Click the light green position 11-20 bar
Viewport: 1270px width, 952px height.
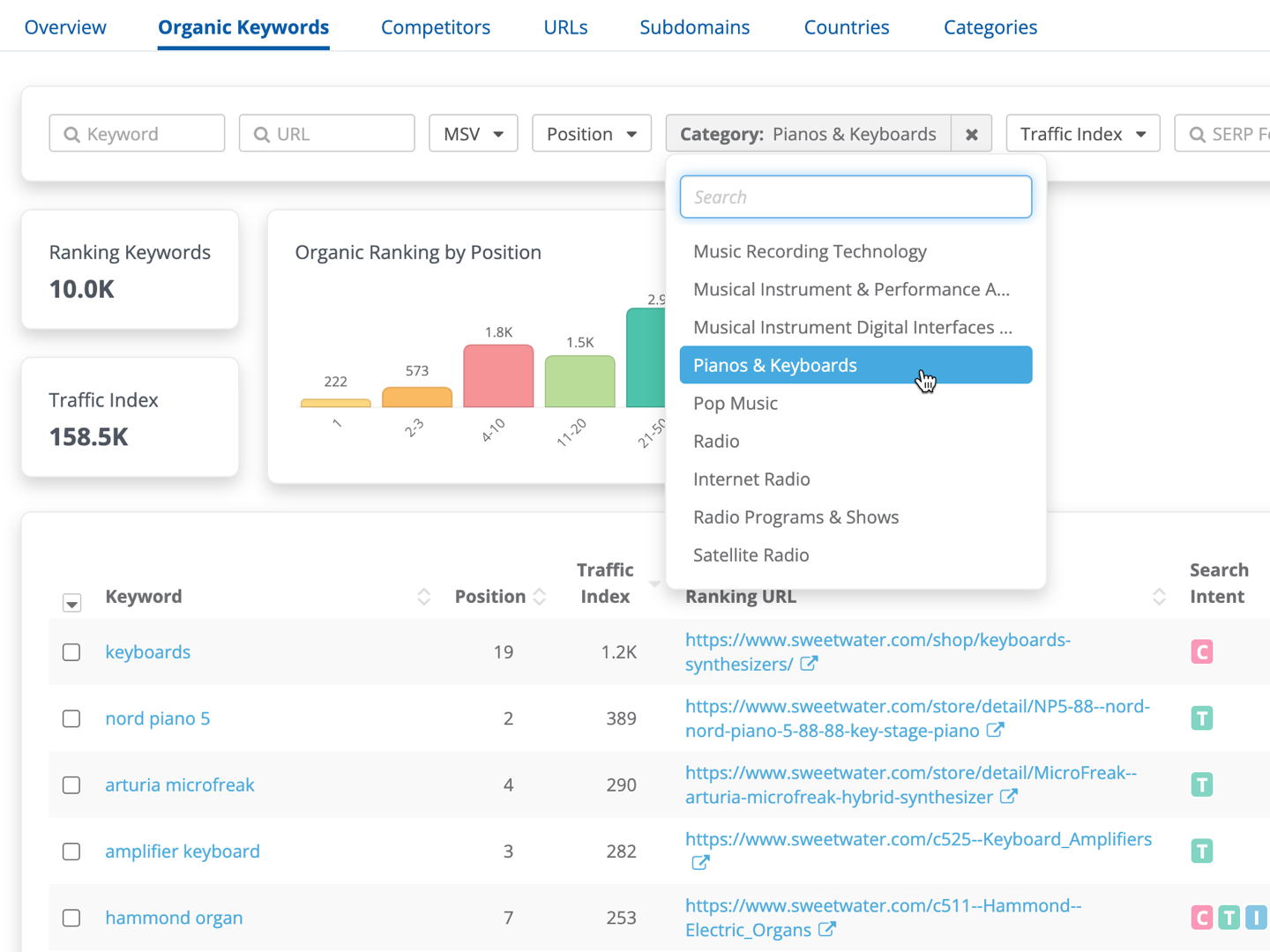(579, 382)
